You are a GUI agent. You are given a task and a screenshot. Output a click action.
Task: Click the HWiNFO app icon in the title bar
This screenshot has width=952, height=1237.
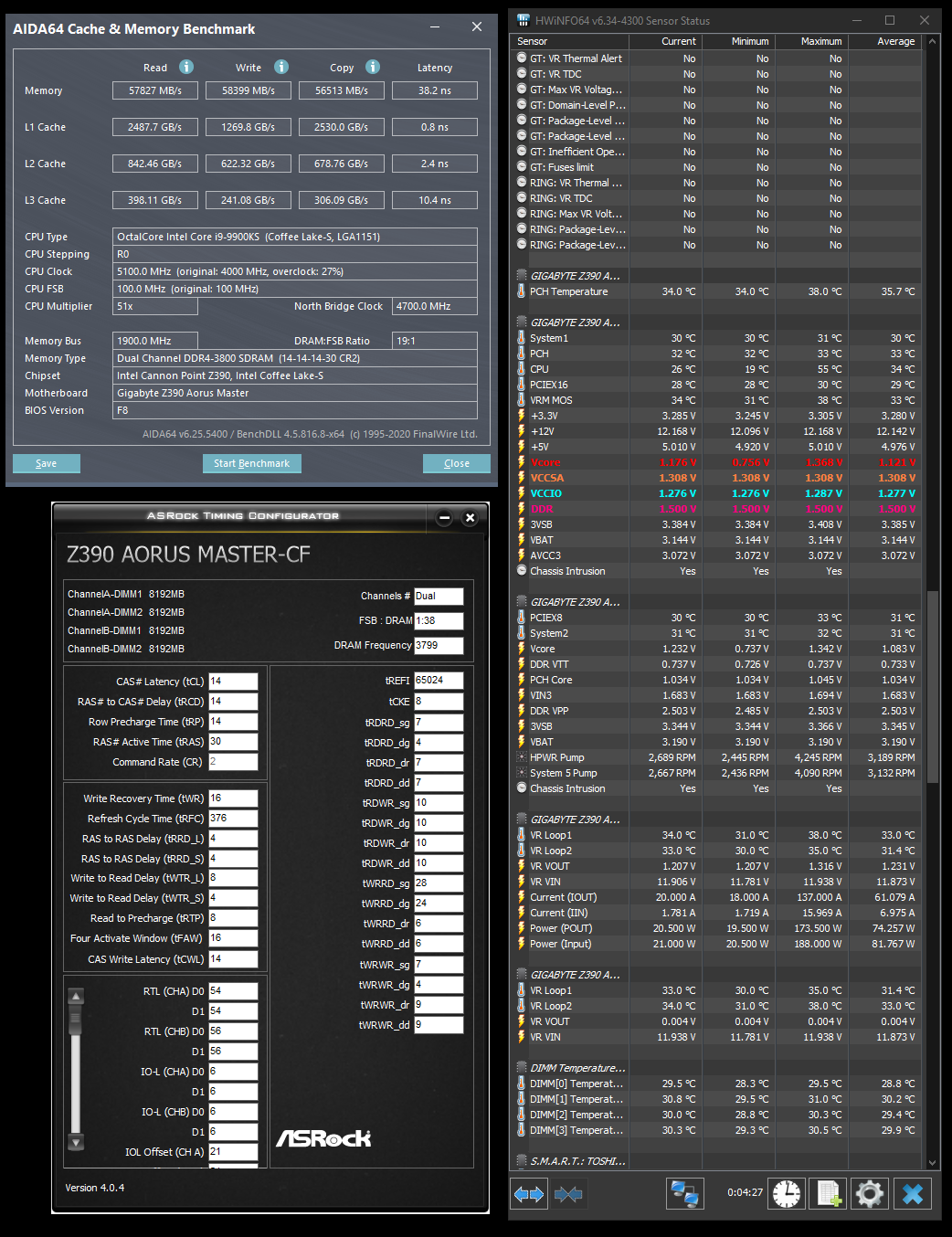click(523, 20)
